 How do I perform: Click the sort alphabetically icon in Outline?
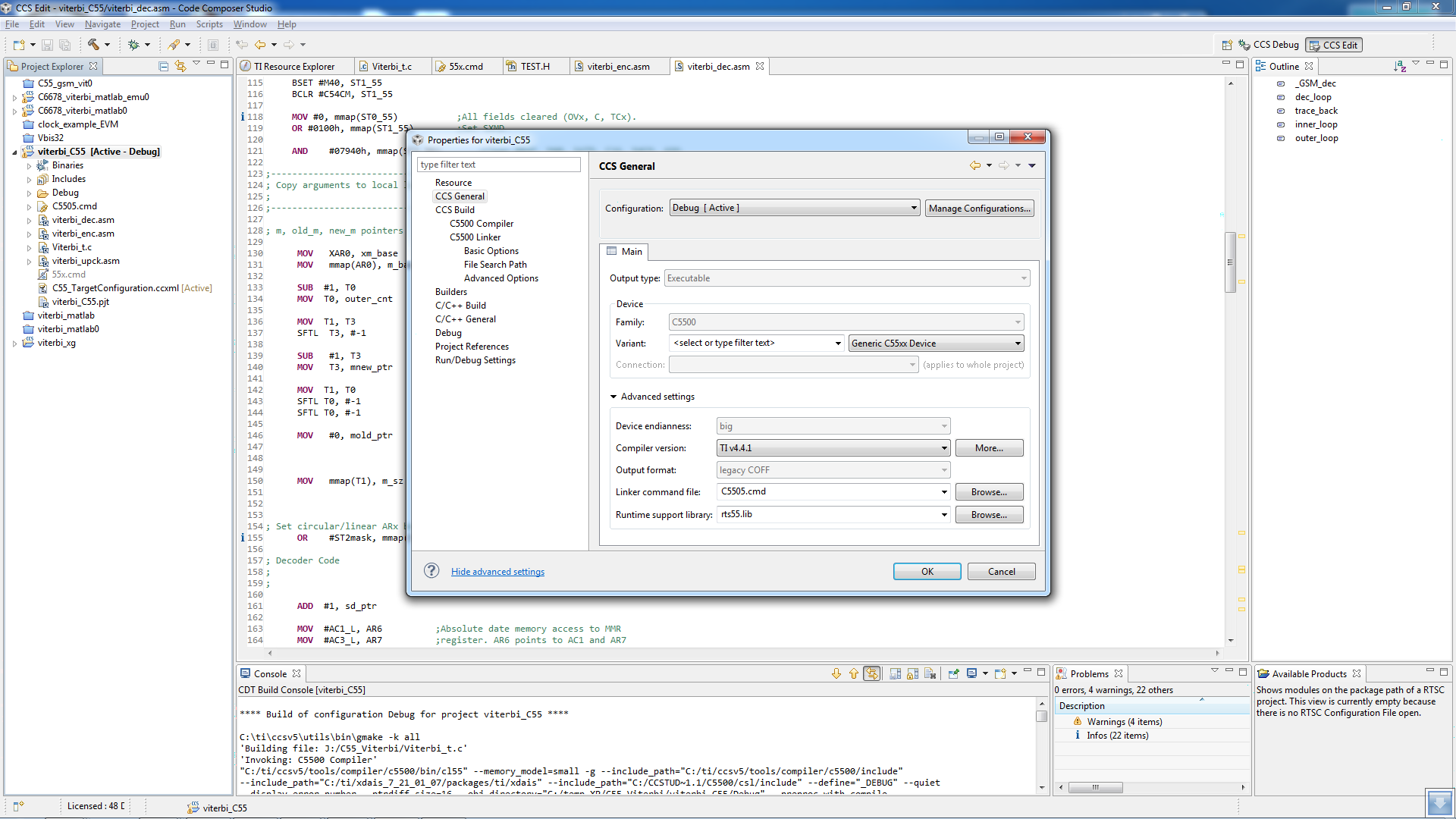pyautogui.click(x=1399, y=66)
